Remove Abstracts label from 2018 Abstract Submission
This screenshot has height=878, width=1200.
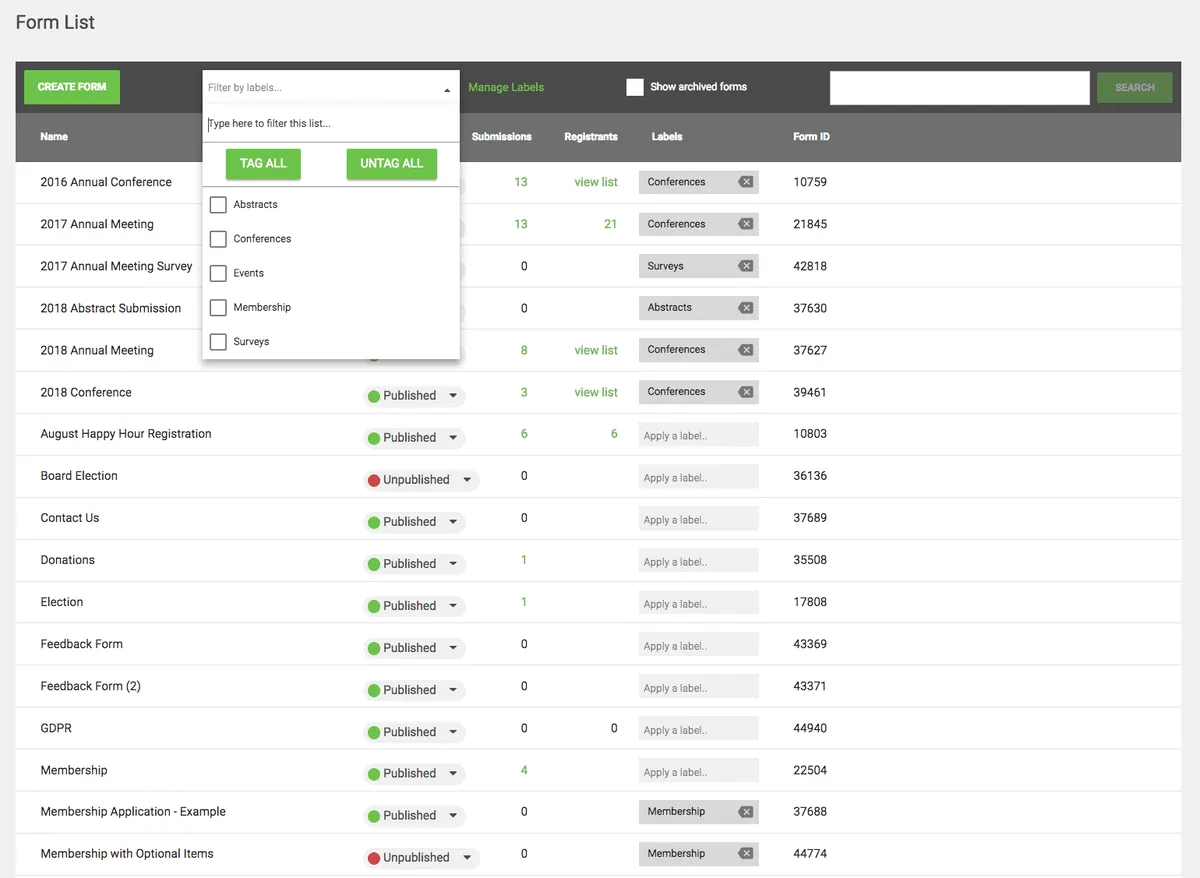coord(745,308)
